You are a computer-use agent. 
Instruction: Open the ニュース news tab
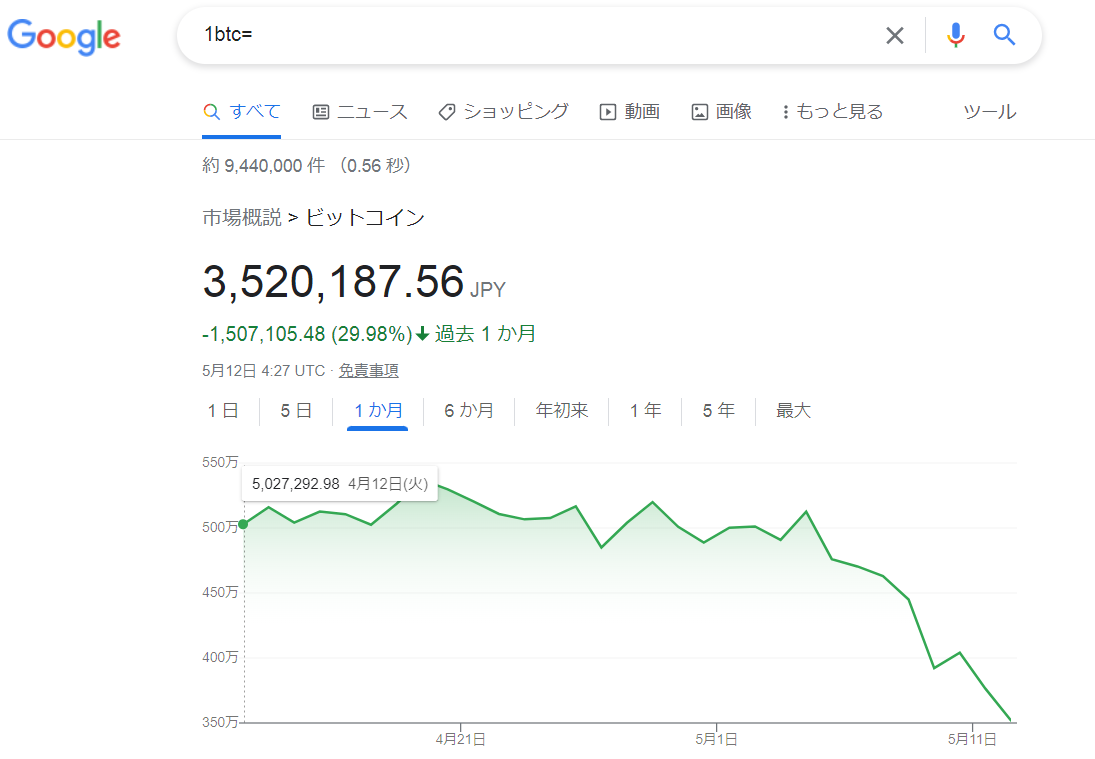point(360,112)
